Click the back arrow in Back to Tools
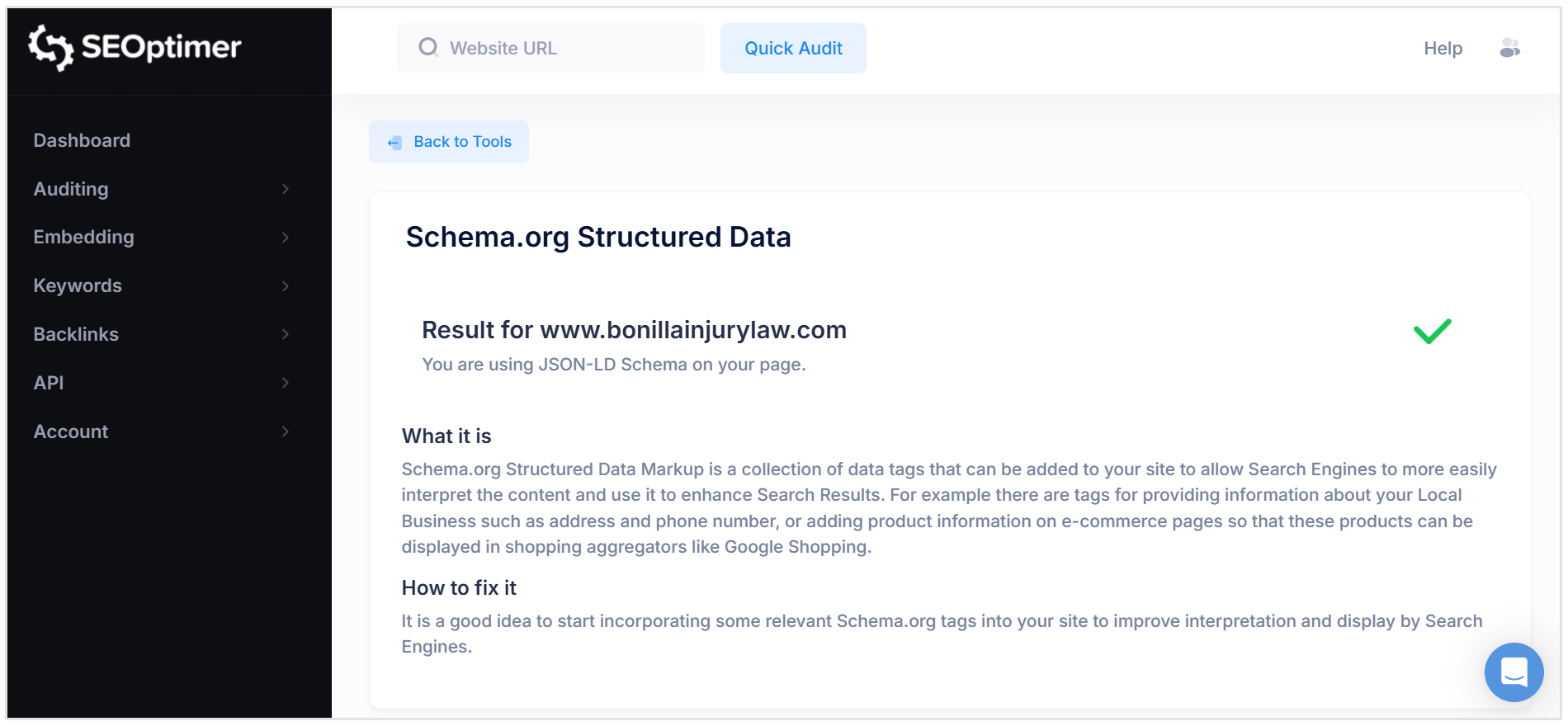This screenshot has width=1568, height=726. point(393,141)
